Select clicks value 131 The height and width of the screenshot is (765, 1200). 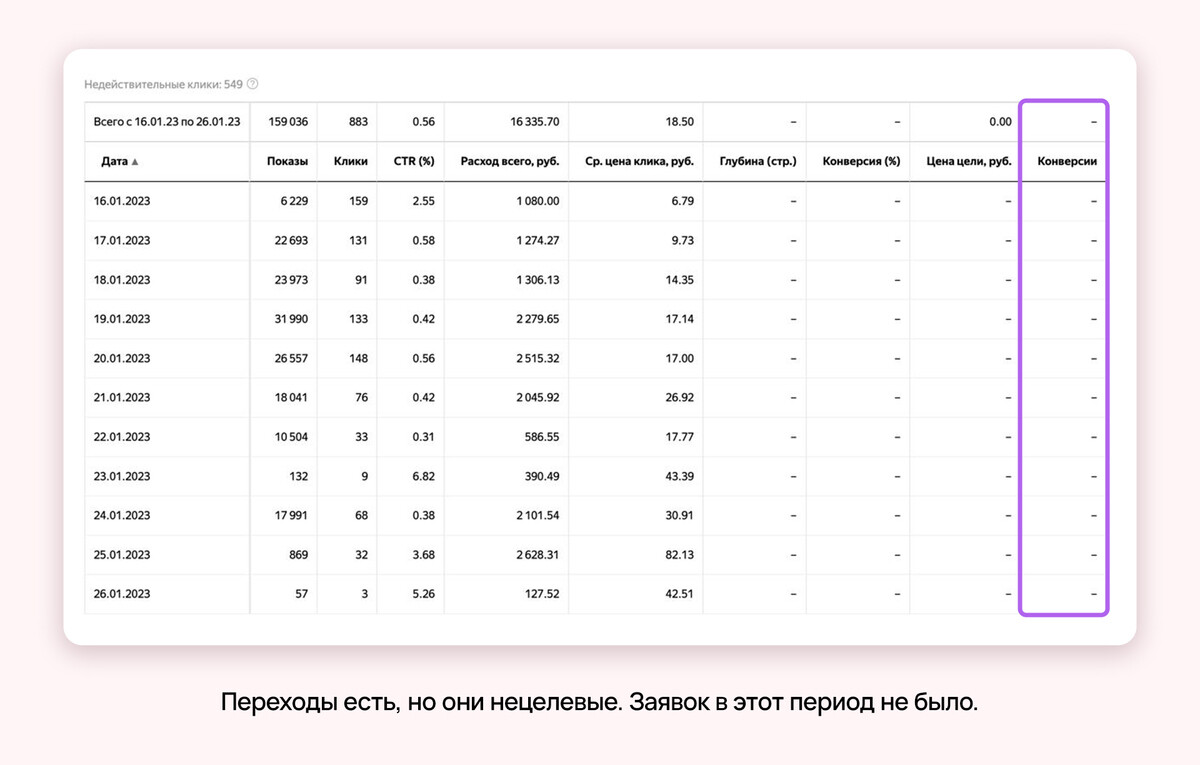[358, 241]
